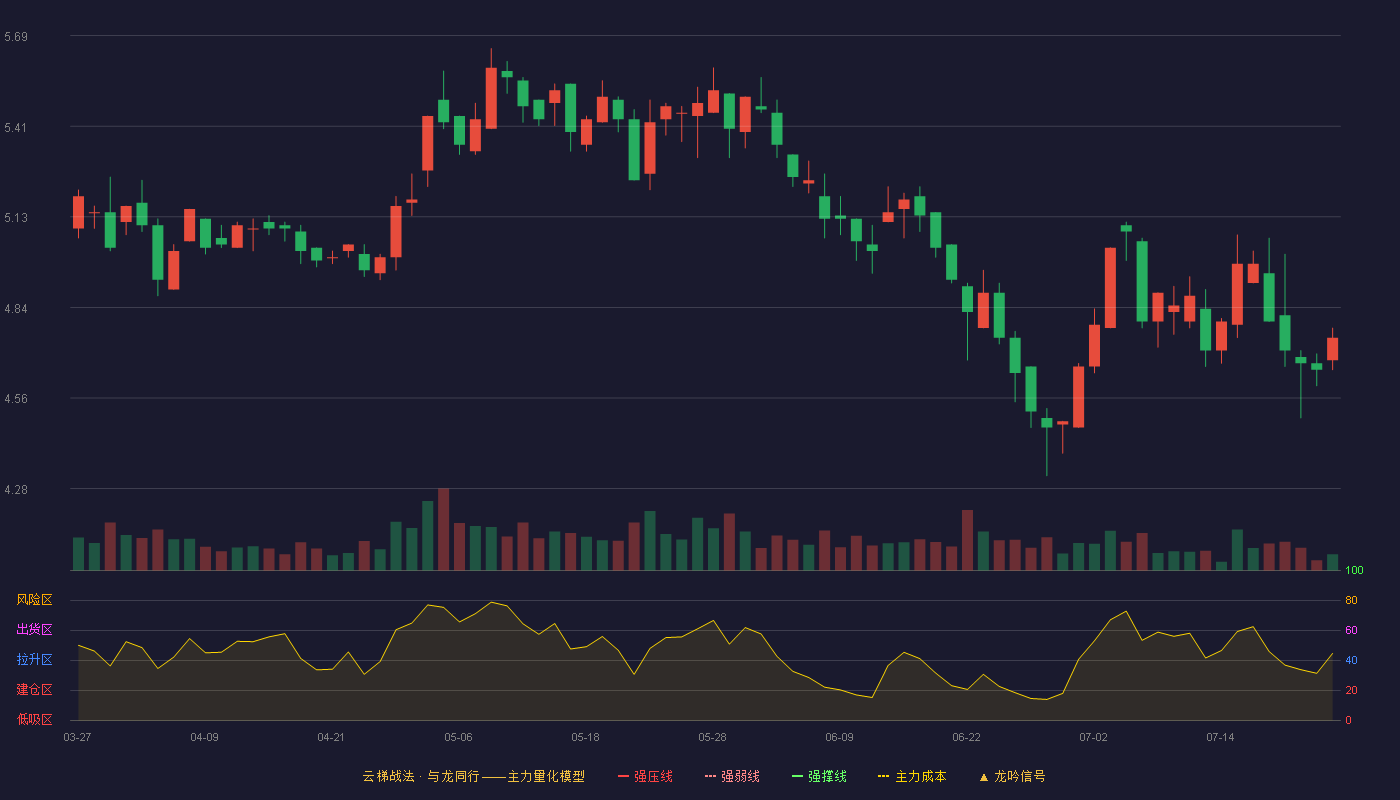Click the 03-27 date label
Screen dimensions: 1400x800
[x=77, y=737]
